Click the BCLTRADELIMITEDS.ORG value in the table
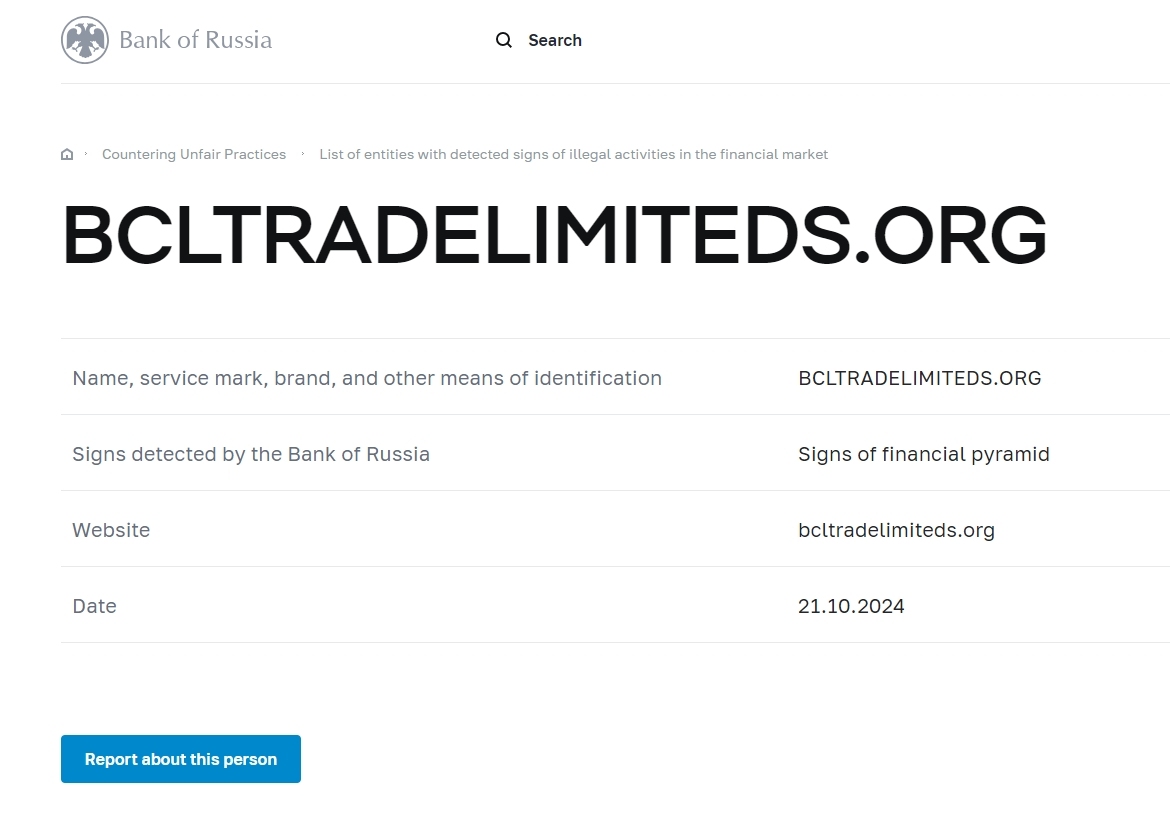Image resolution: width=1170 pixels, height=829 pixels. 919,378
